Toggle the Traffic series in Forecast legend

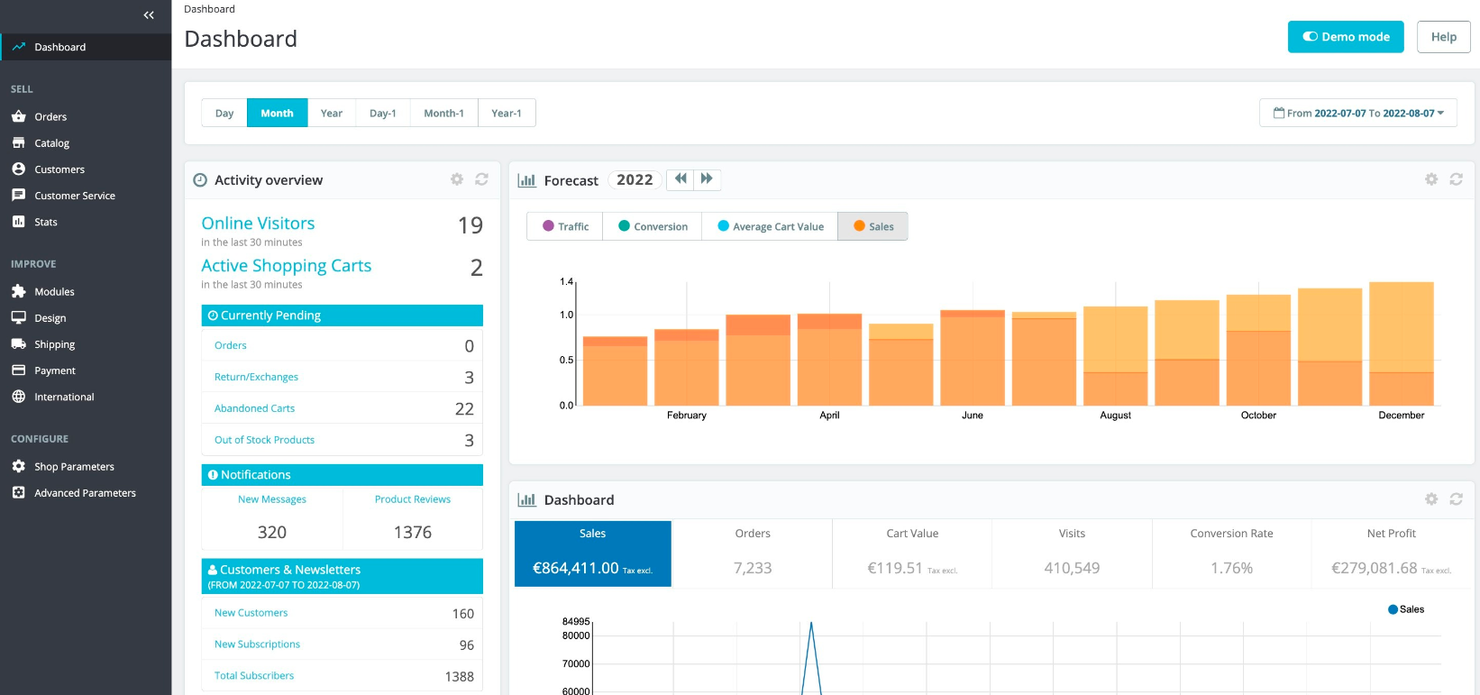click(564, 226)
